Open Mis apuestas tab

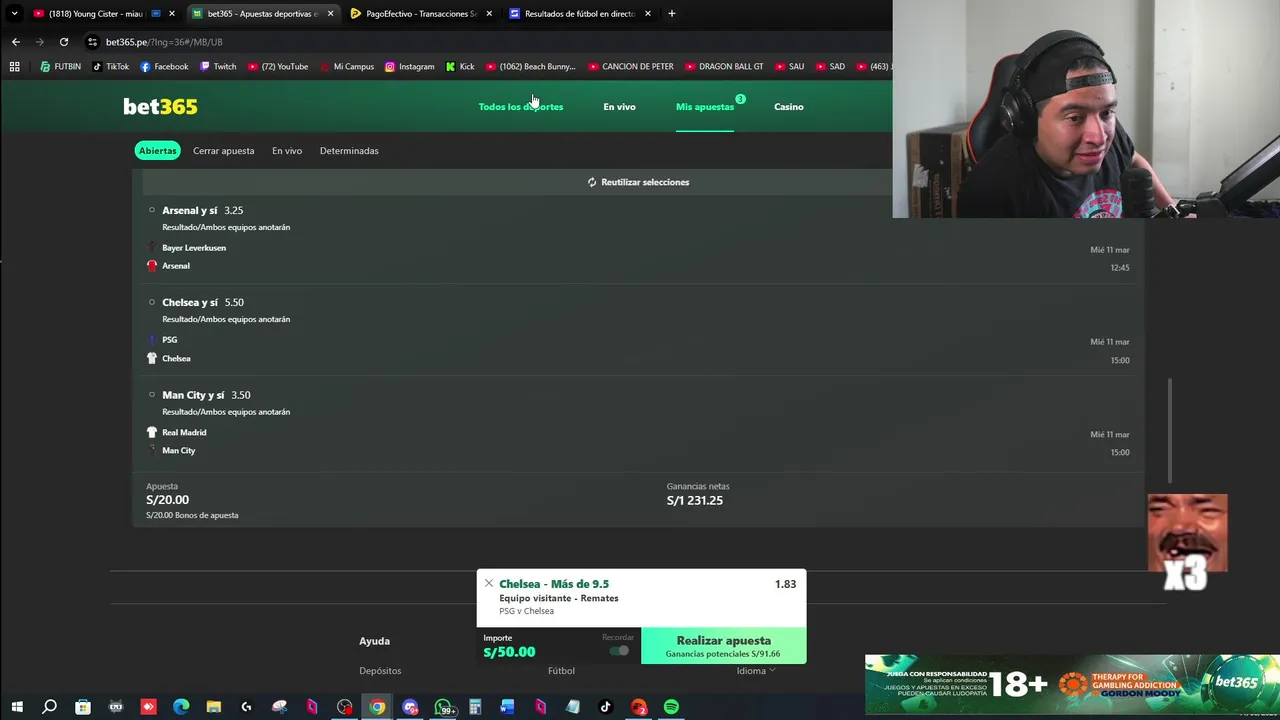tap(704, 106)
